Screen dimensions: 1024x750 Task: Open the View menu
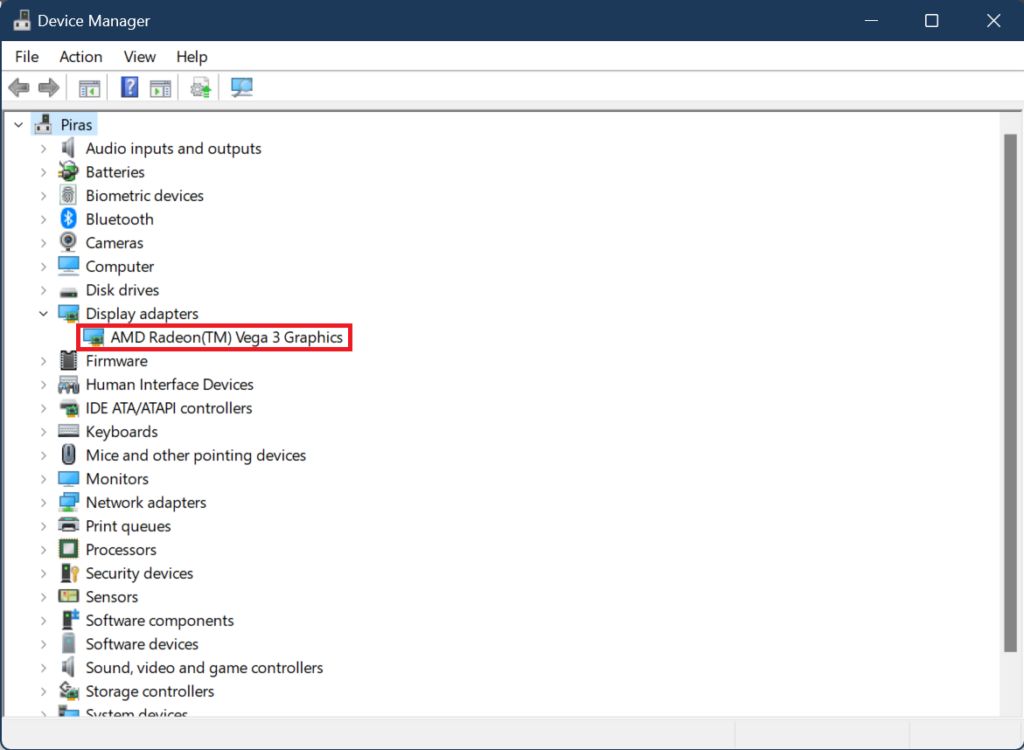(139, 56)
